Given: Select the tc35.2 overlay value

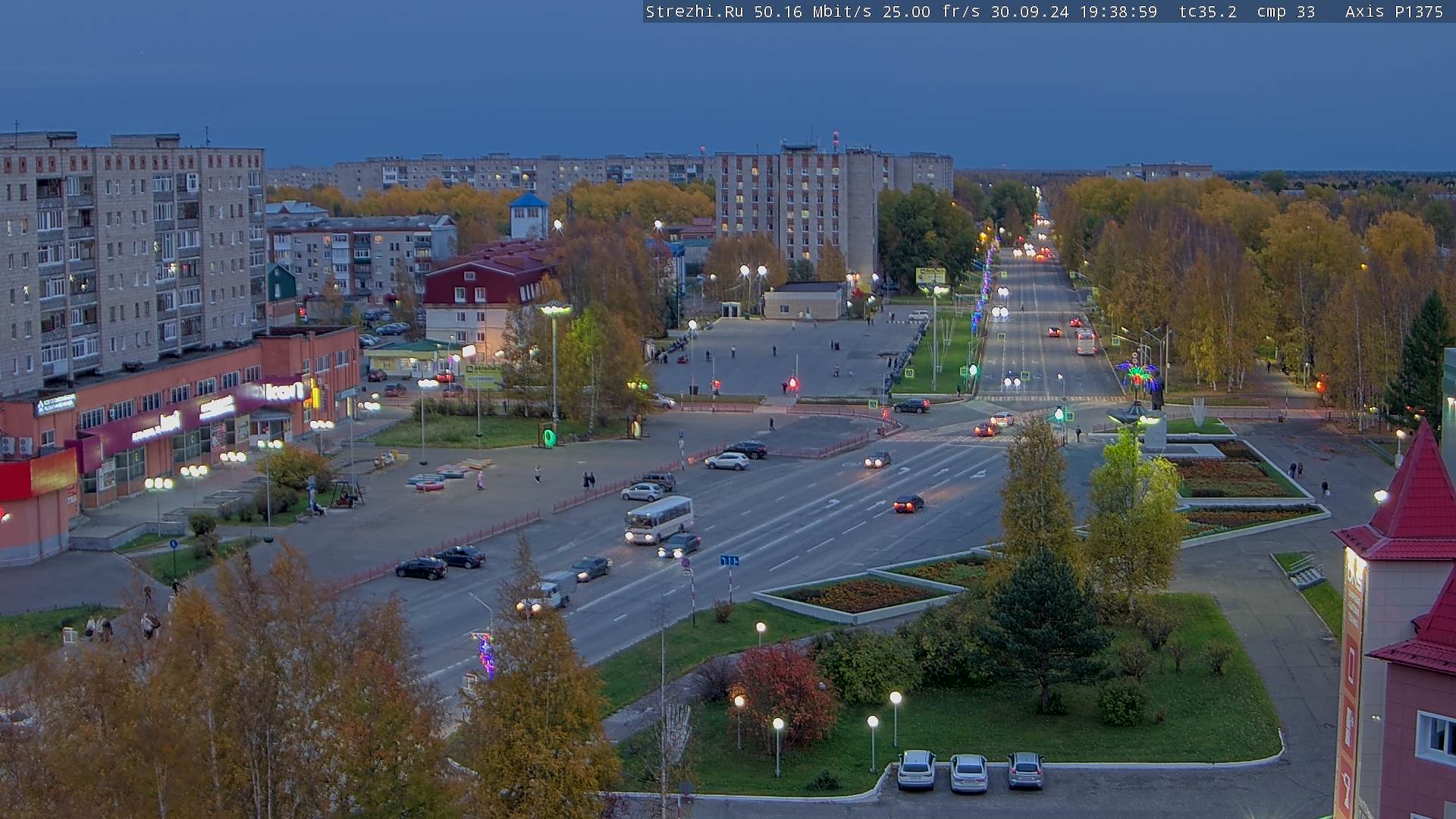Looking at the screenshot, I should [x=1208, y=12].
